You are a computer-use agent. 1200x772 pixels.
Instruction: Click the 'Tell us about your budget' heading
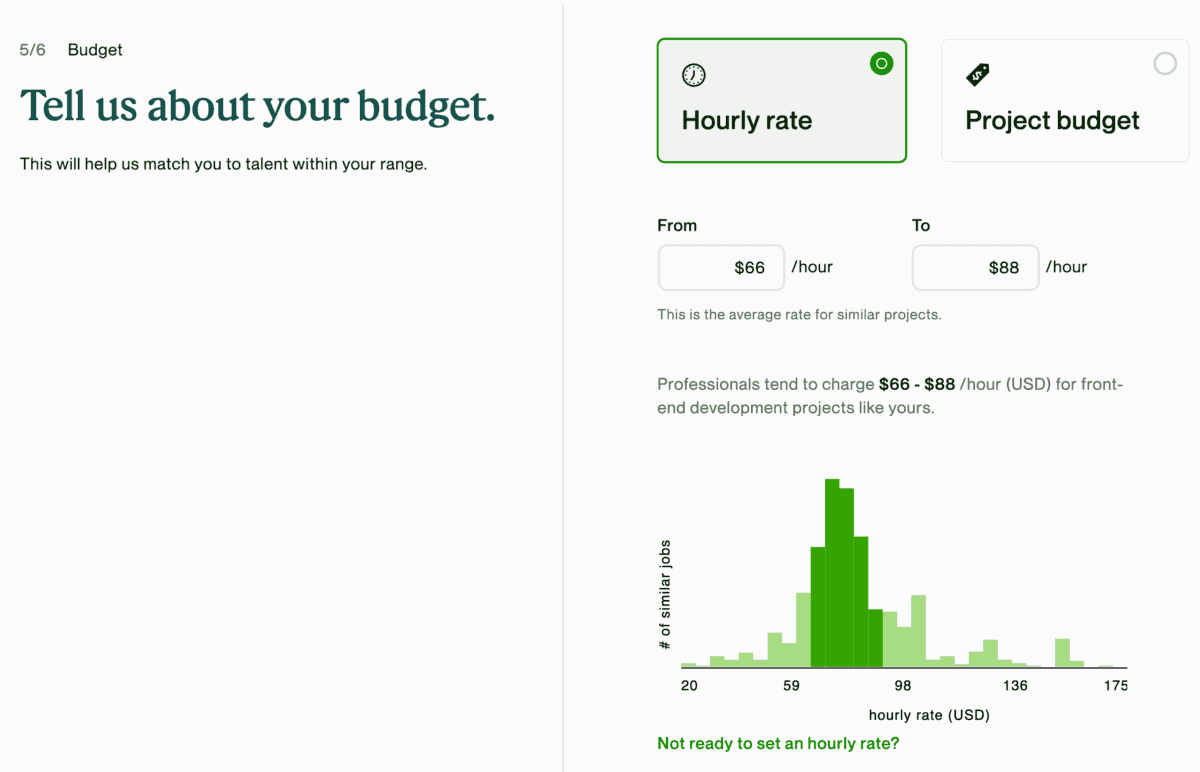click(256, 106)
